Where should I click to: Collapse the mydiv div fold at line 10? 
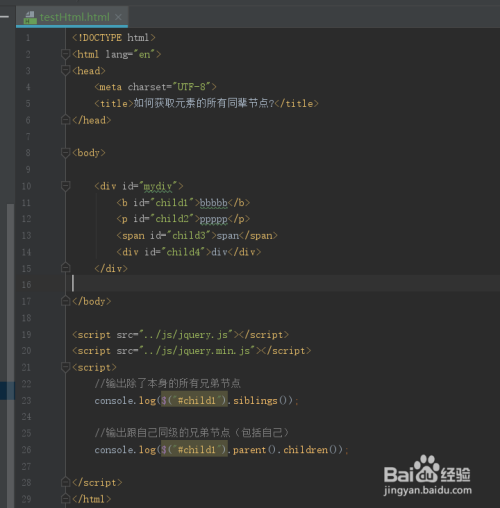(66, 186)
